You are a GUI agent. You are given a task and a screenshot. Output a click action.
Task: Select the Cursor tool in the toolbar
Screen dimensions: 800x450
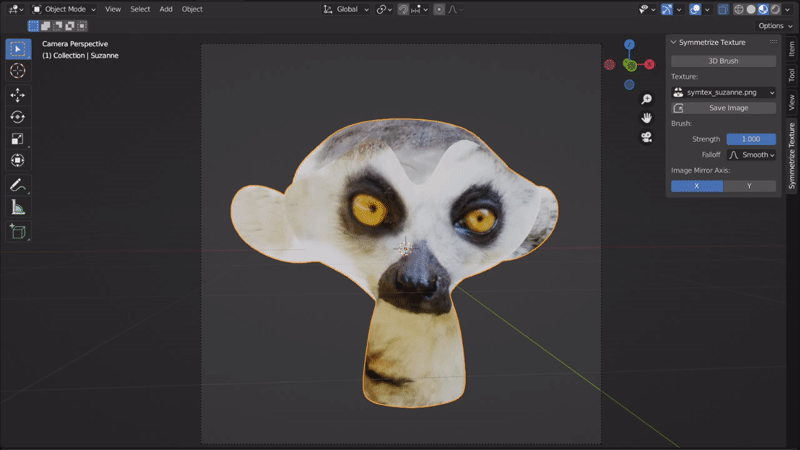18,71
